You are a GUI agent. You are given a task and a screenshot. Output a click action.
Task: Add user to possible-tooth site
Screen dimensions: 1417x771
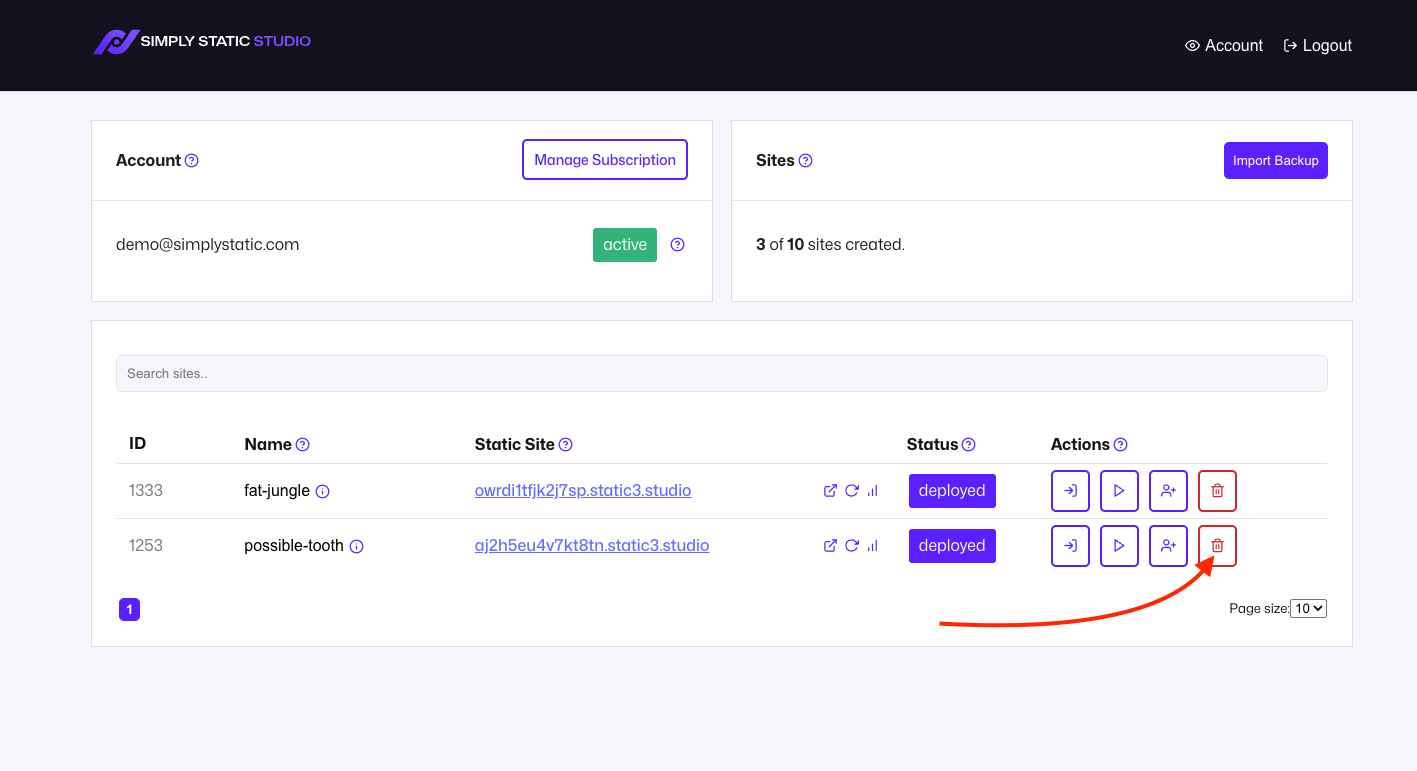(1168, 546)
